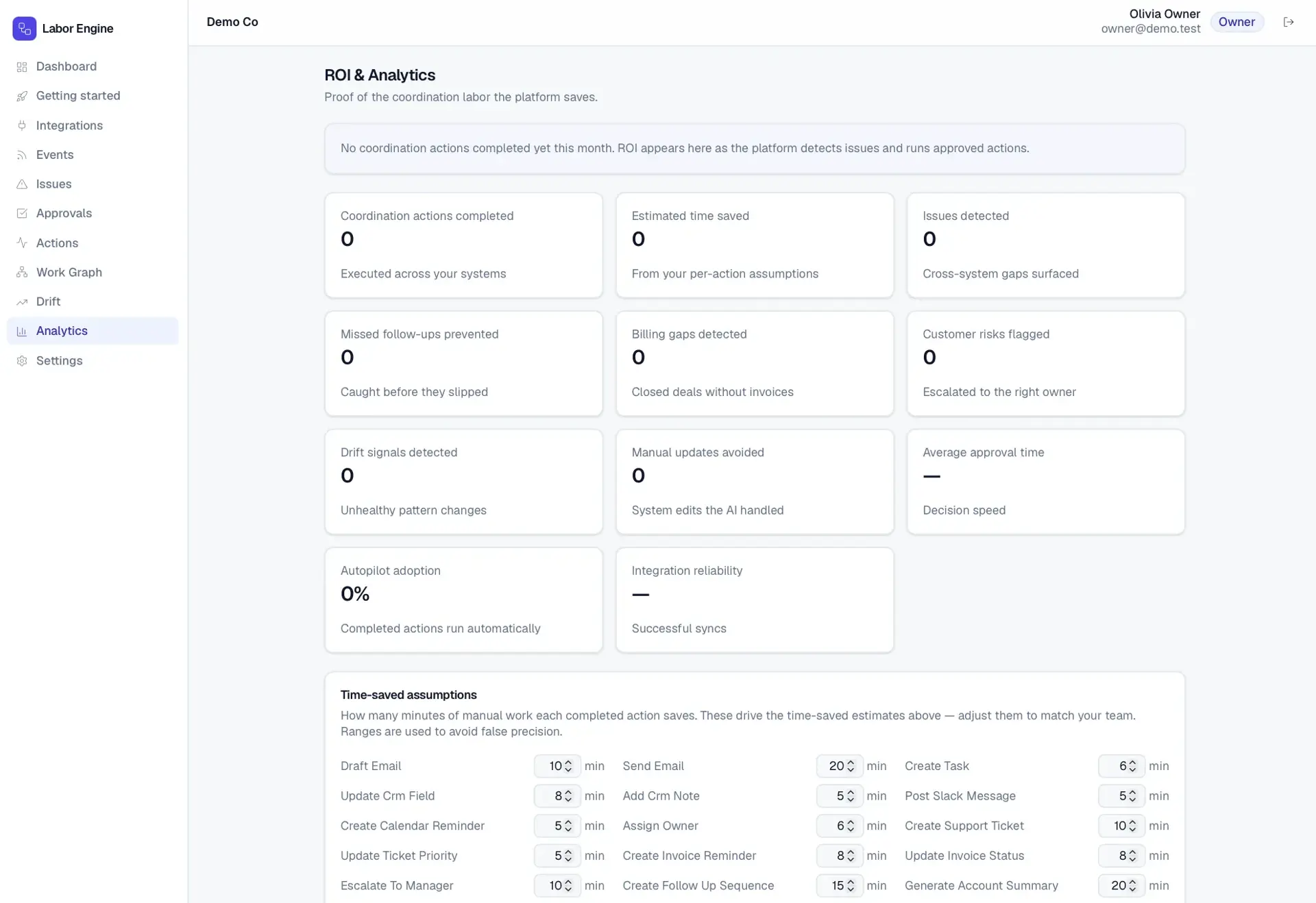Adjust the Post Slack Message stepper arrows

click(x=1132, y=796)
